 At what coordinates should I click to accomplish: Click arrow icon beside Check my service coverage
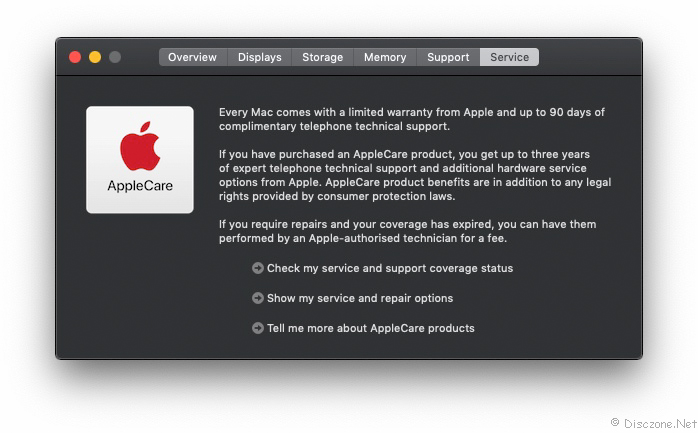pos(257,268)
